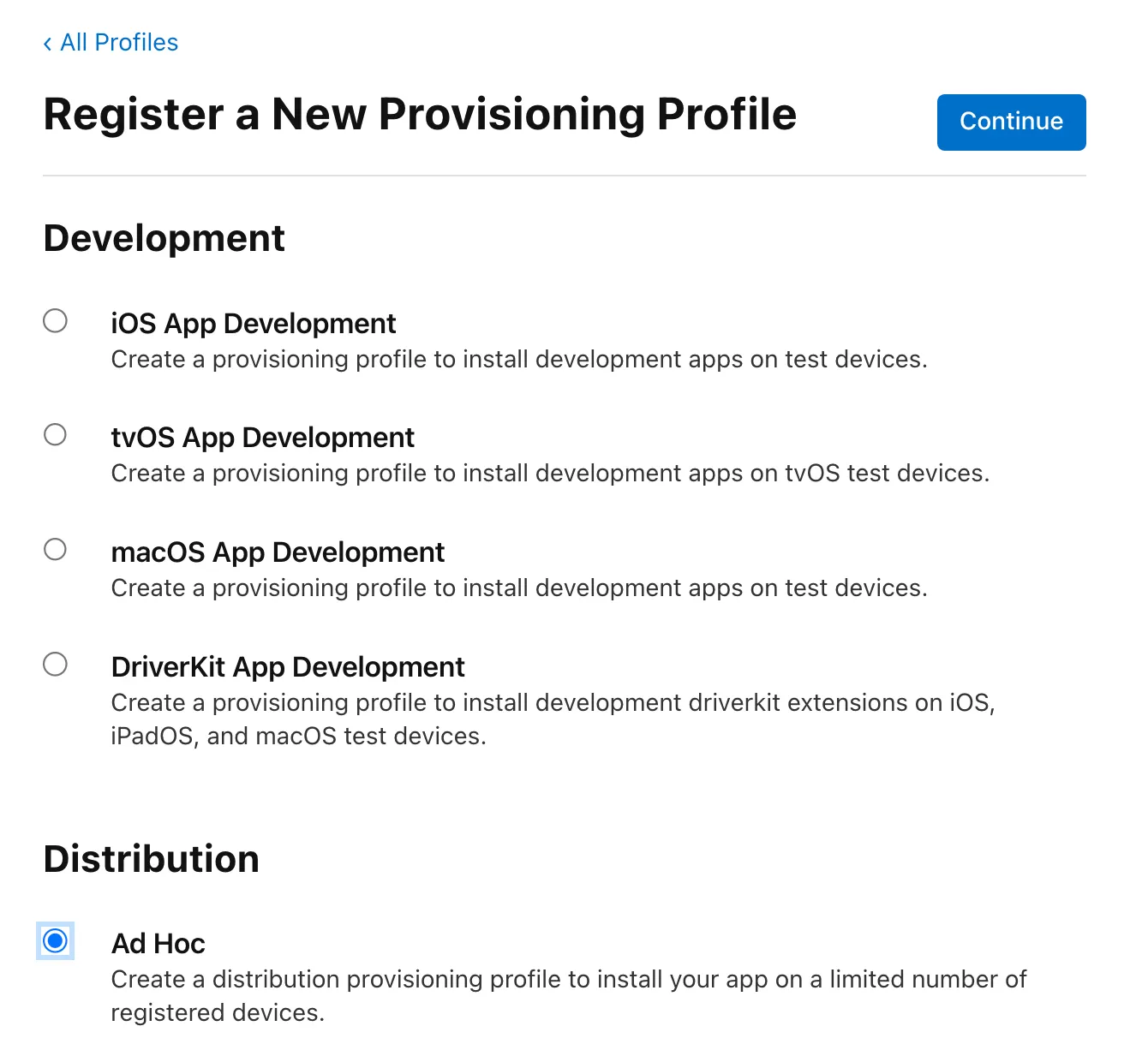Click the Ad Hoc label text
Viewport: 1148px width, 1062px height.
point(158,944)
